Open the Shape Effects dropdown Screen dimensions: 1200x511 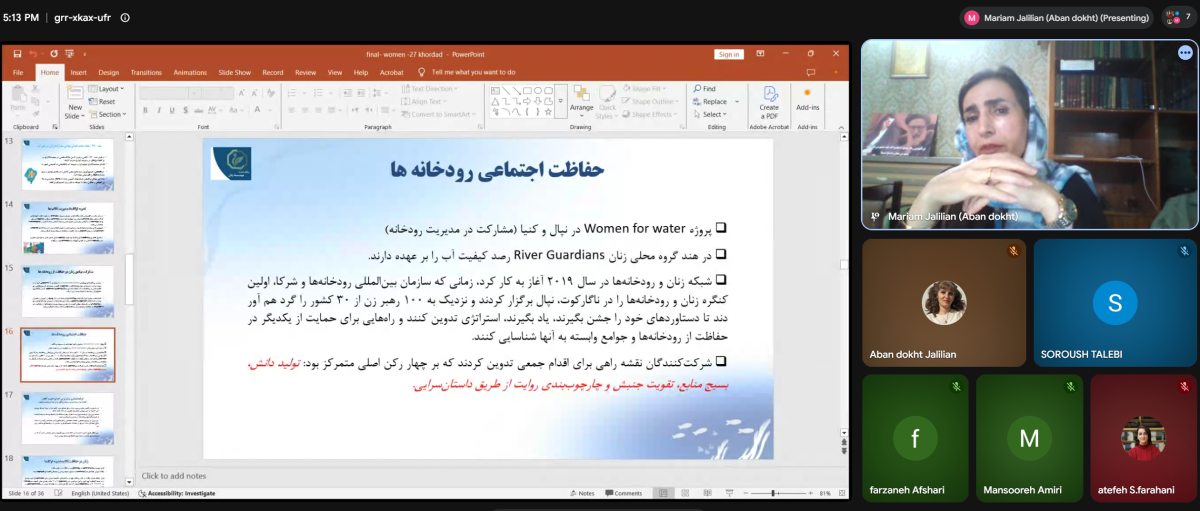click(651, 114)
